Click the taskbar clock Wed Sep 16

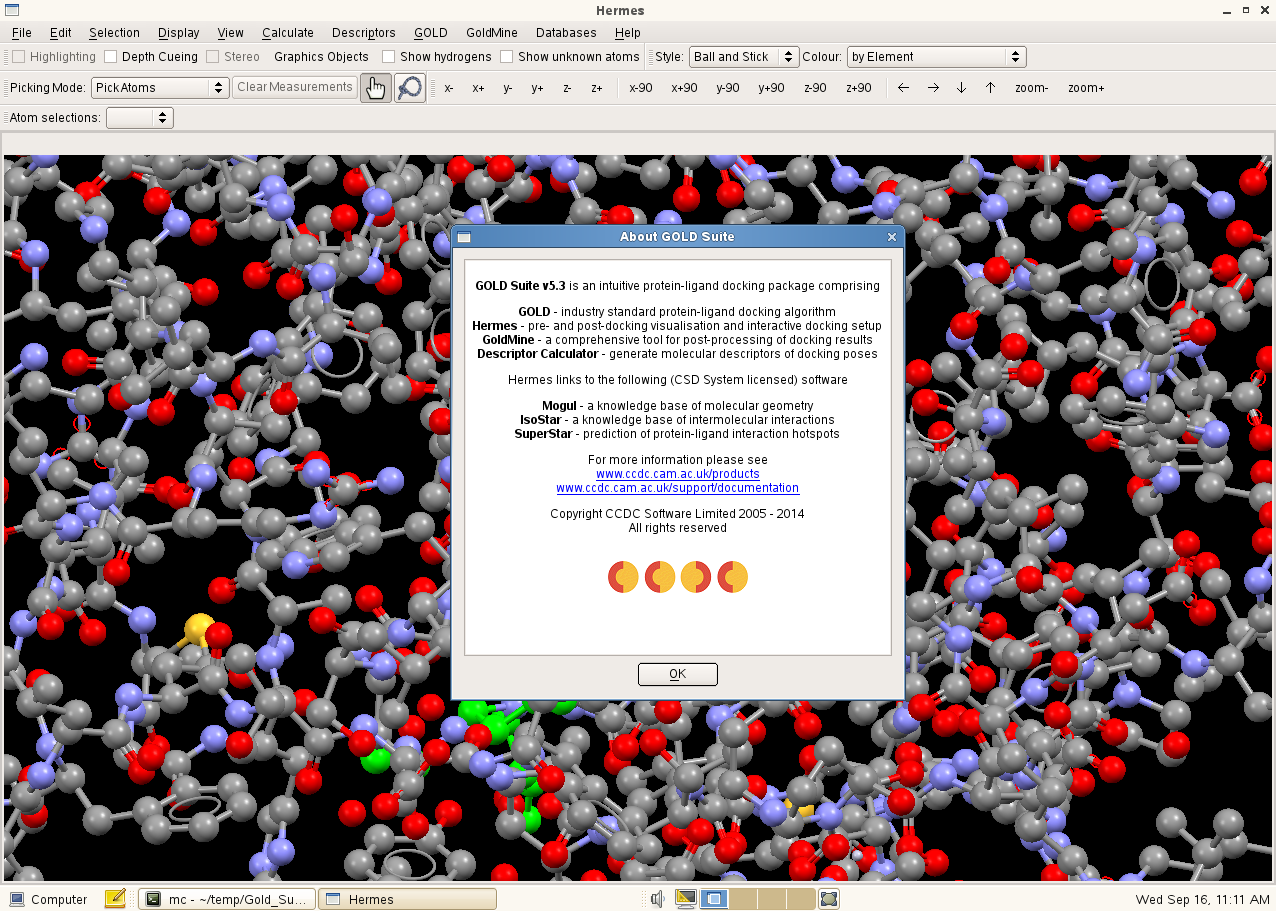point(1201,899)
